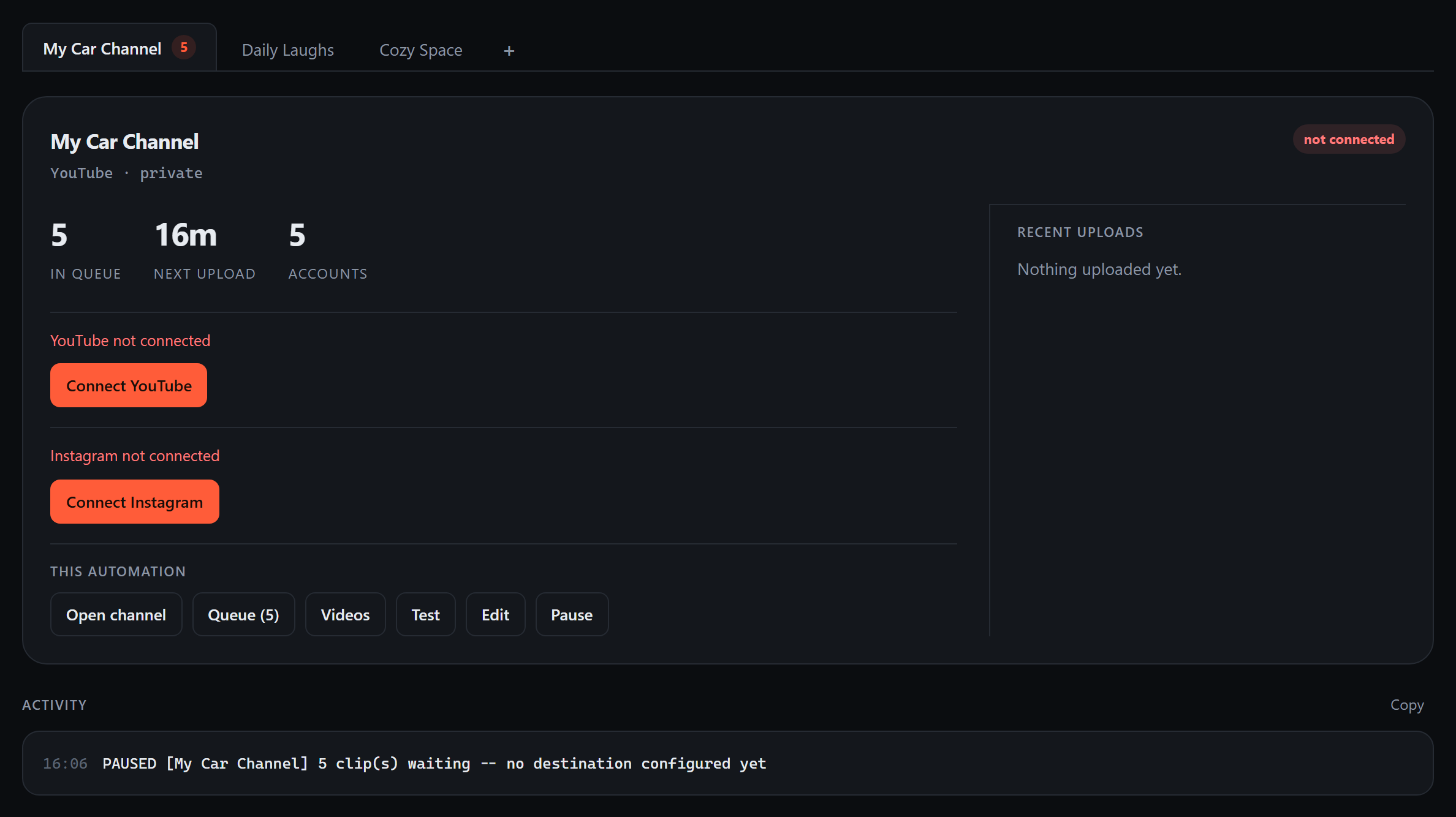
Task: Click the Connect Instagram button
Action: point(135,502)
